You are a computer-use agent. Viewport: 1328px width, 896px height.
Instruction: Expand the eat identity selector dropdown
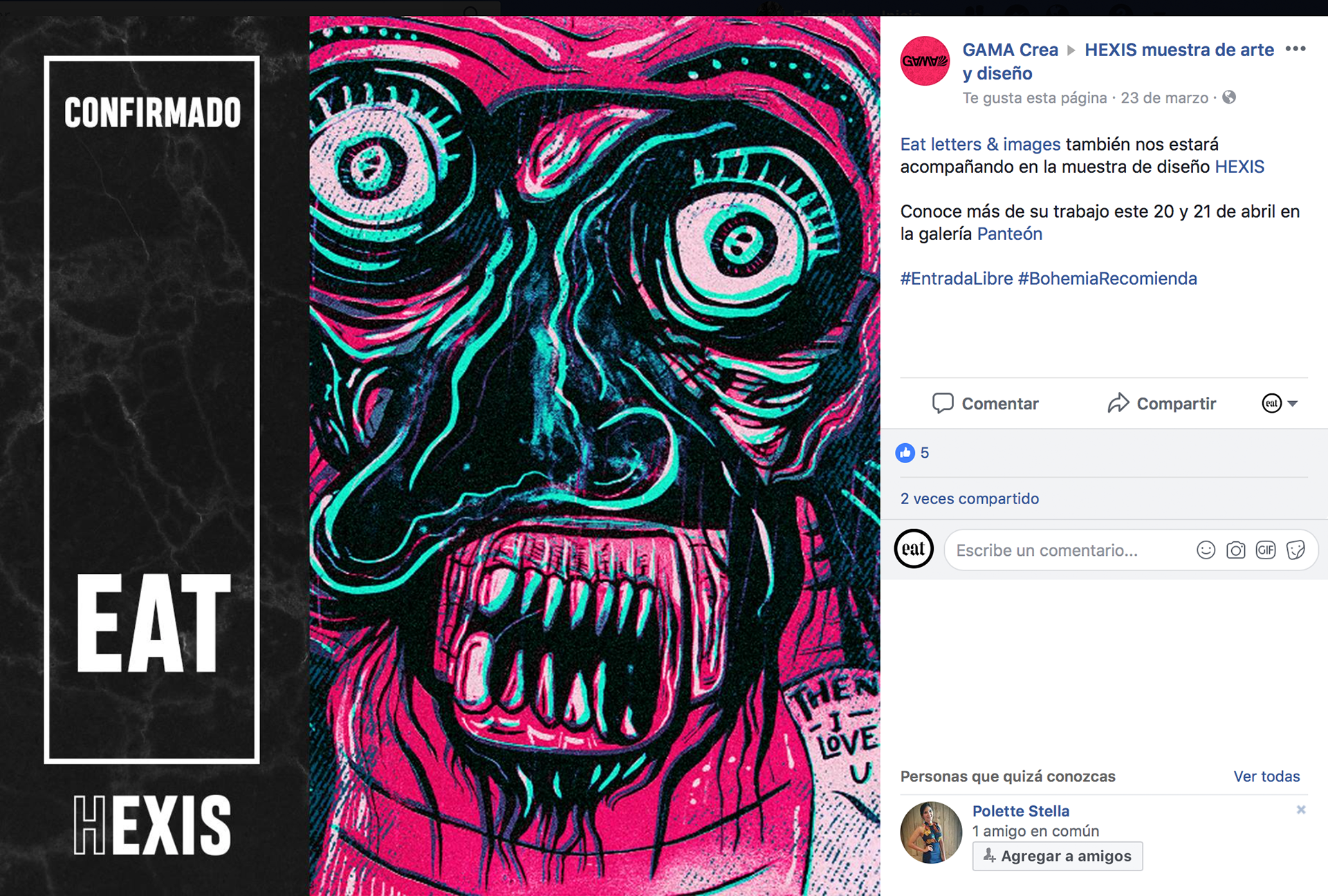(x=1280, y=403)
